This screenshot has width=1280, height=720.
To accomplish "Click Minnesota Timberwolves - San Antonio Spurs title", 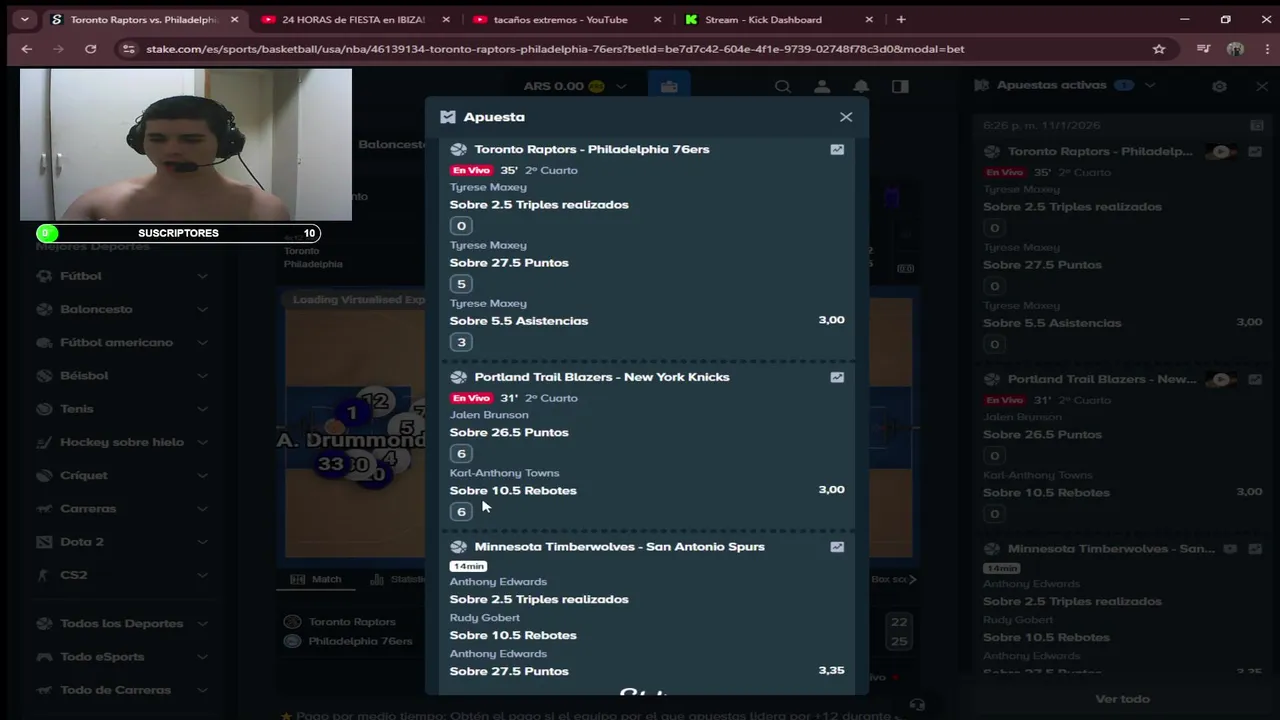I will (x=619, y=547).
